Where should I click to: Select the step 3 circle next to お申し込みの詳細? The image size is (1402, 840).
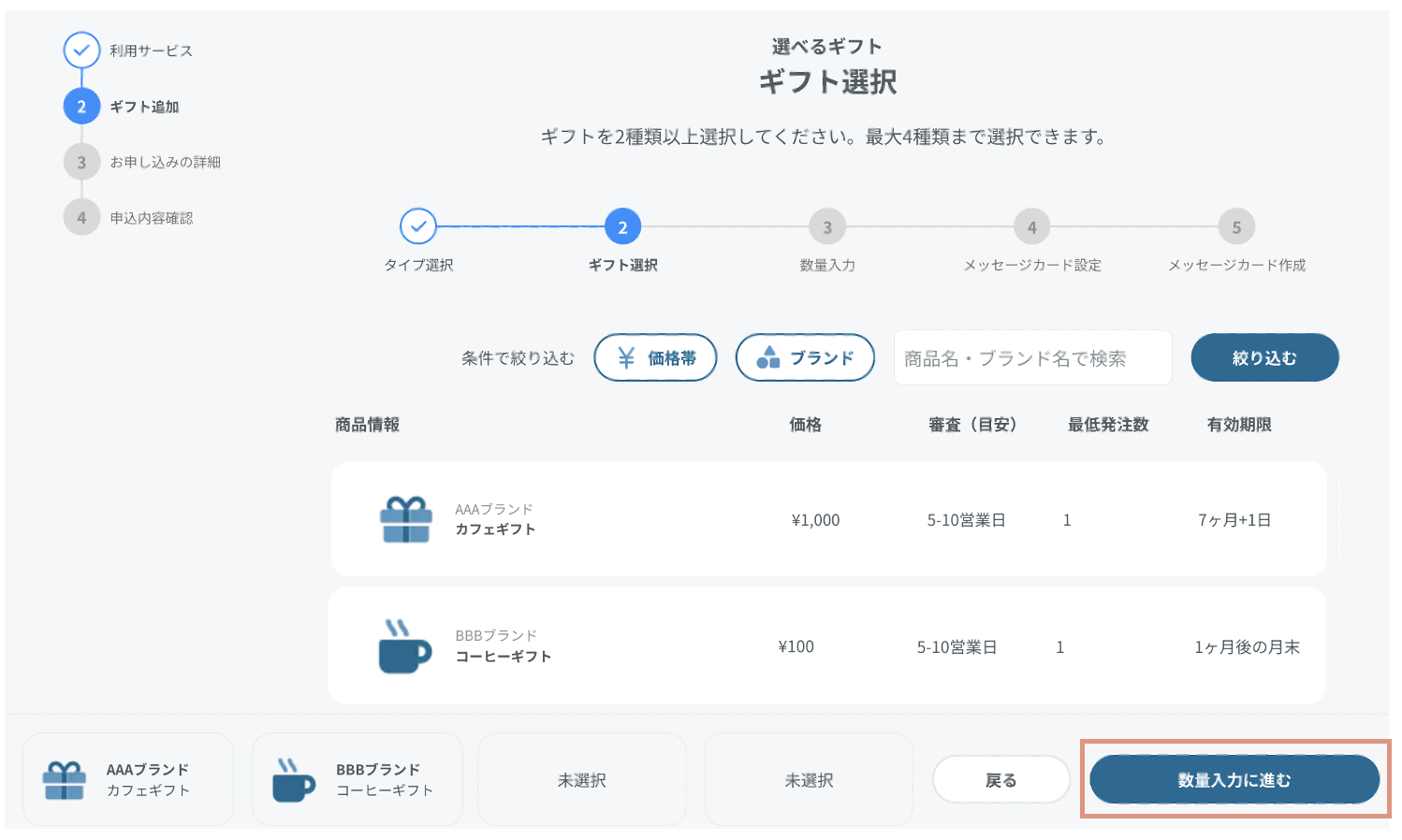81,162
